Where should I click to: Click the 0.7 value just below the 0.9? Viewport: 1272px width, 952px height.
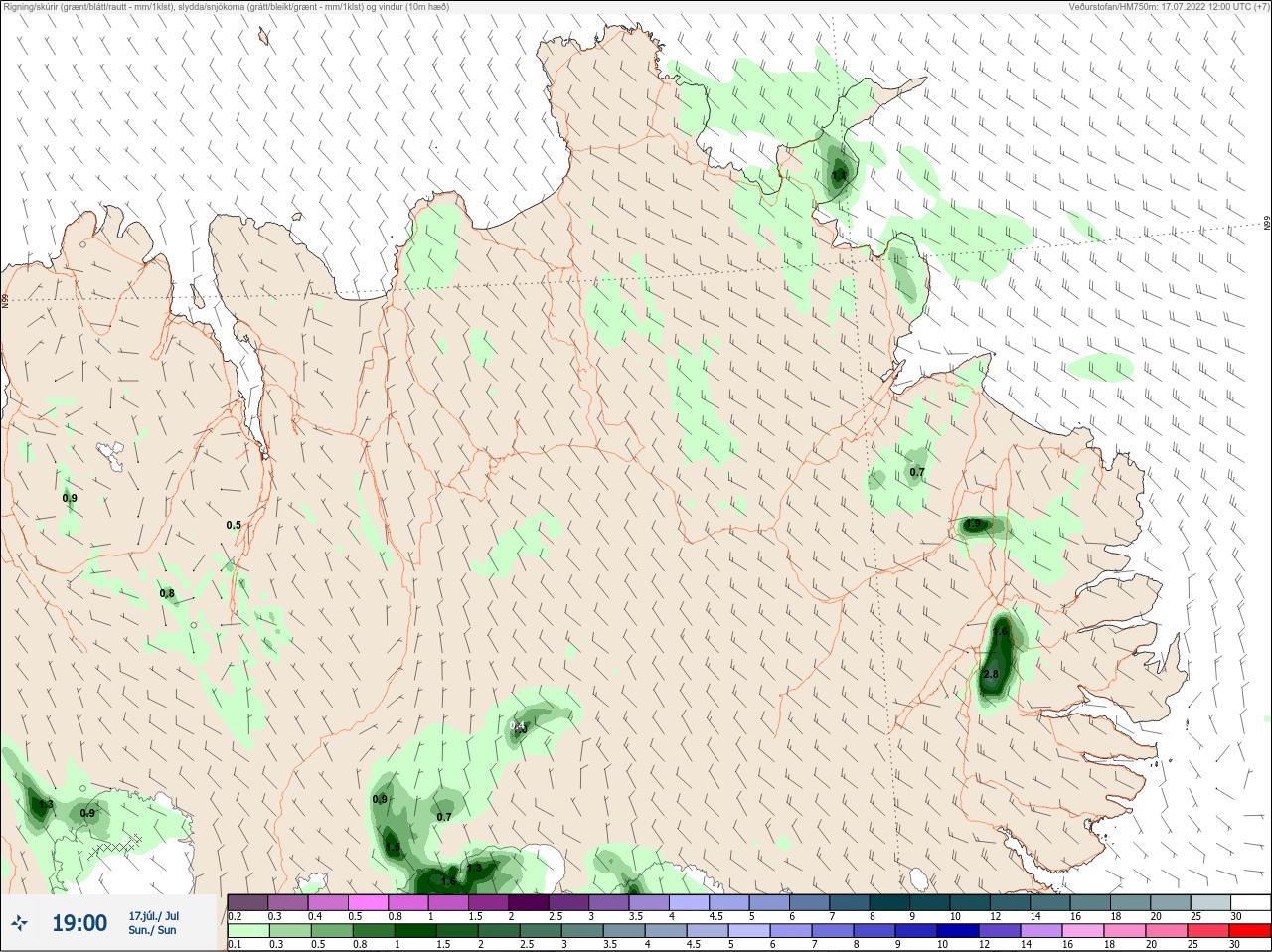444,817
